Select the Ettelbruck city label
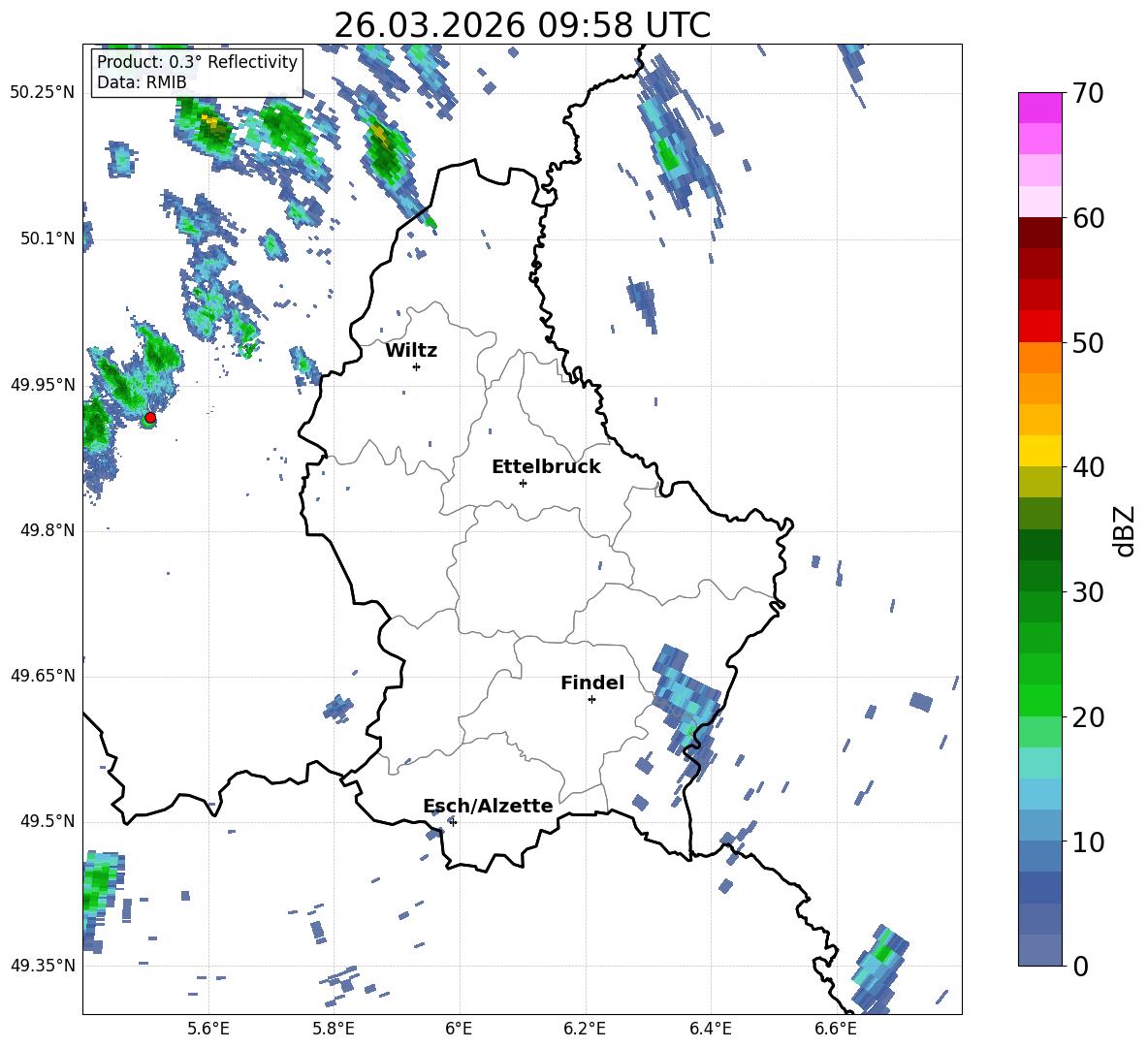This screenshot has width=1148, height=1048. coord(546,467)
